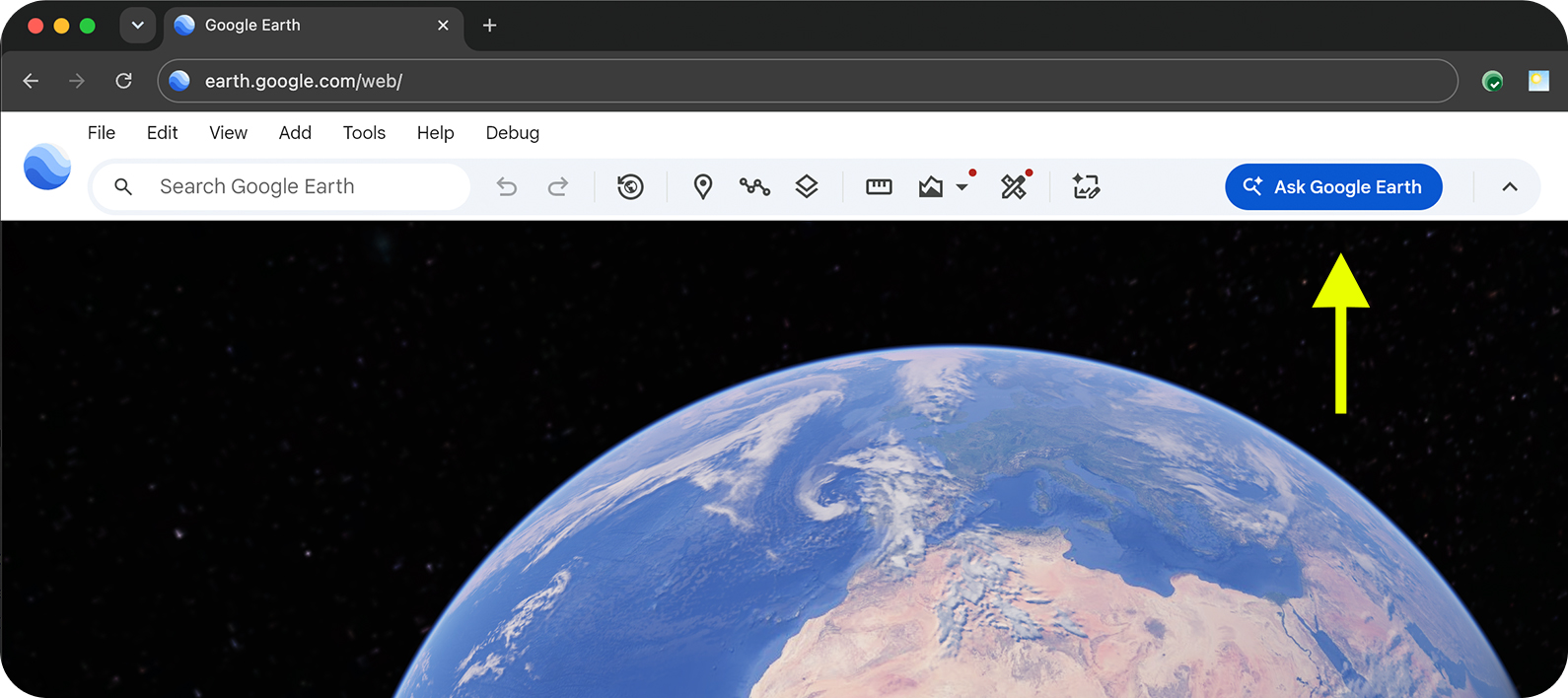The image size is (1568, 698).
Task: Click the browser forward arrow
Action: click(x=77, y=81)
